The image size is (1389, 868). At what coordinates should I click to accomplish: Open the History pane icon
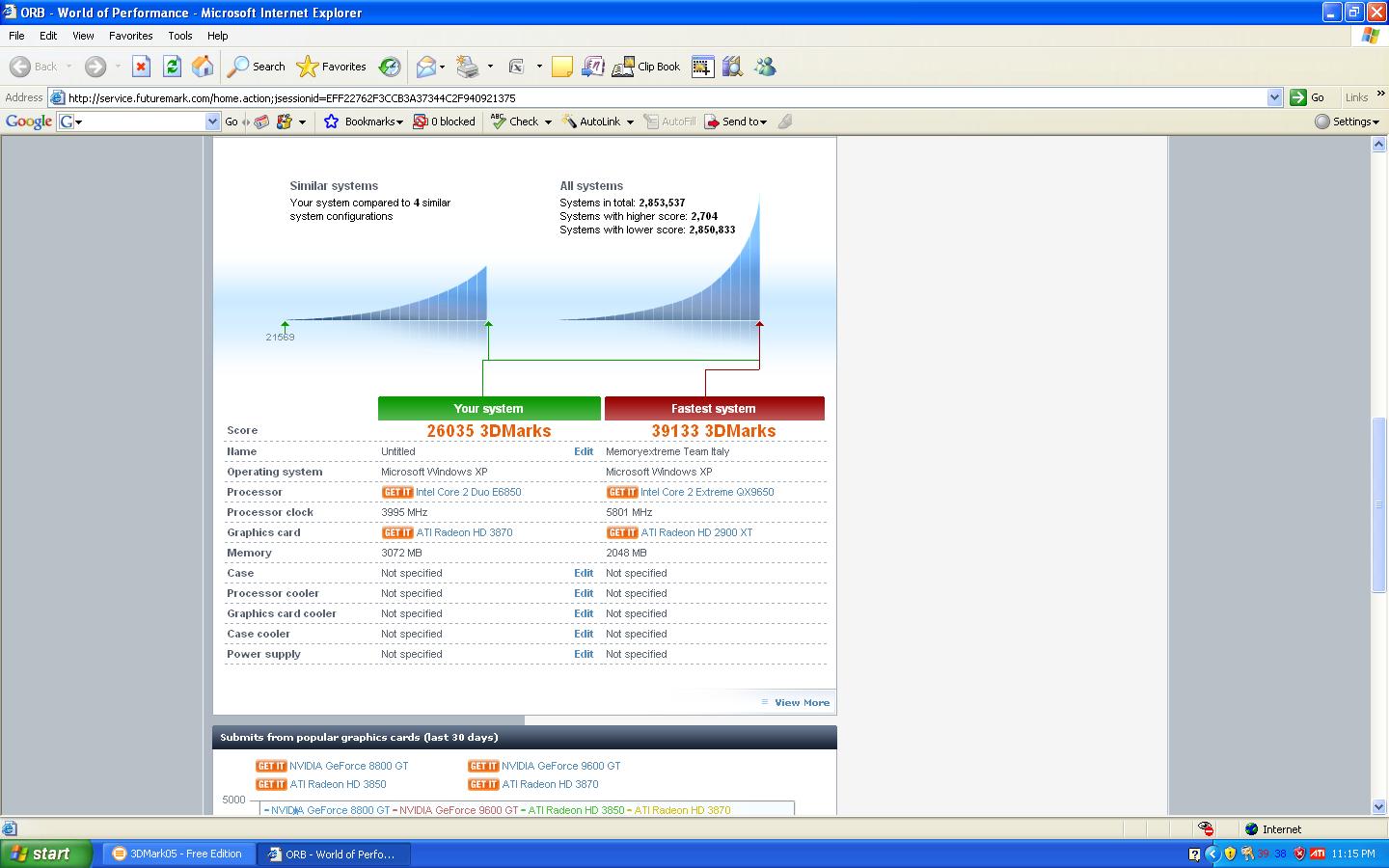390,67
